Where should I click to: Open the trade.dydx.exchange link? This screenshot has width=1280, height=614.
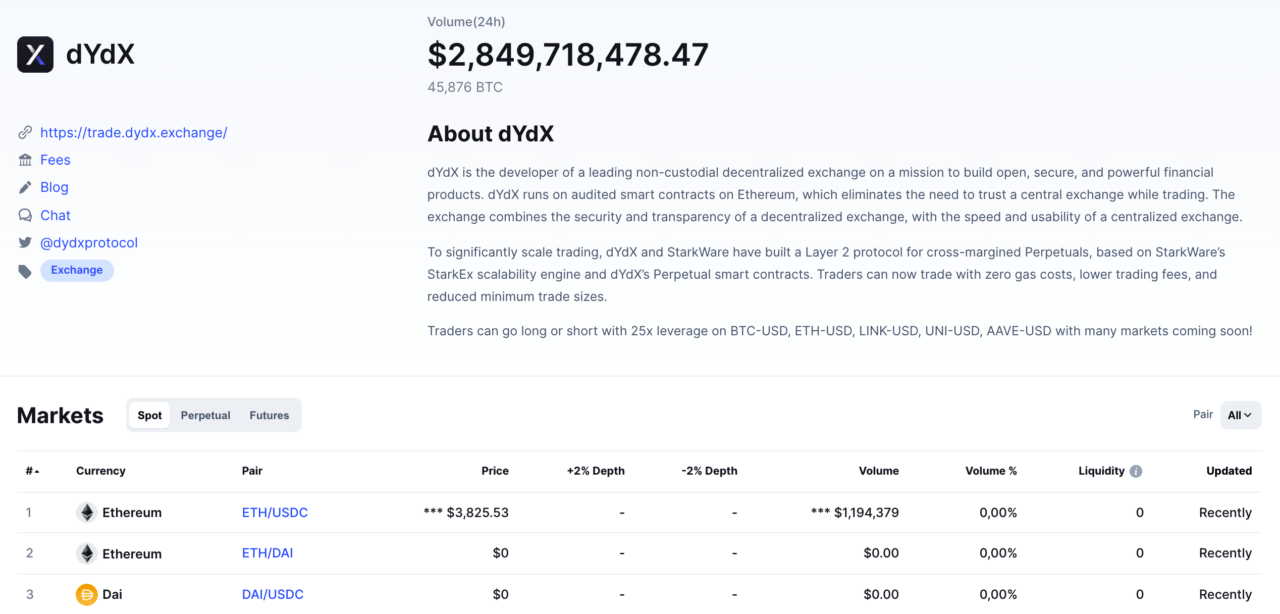pyautogui.click(x=133, y=131)
